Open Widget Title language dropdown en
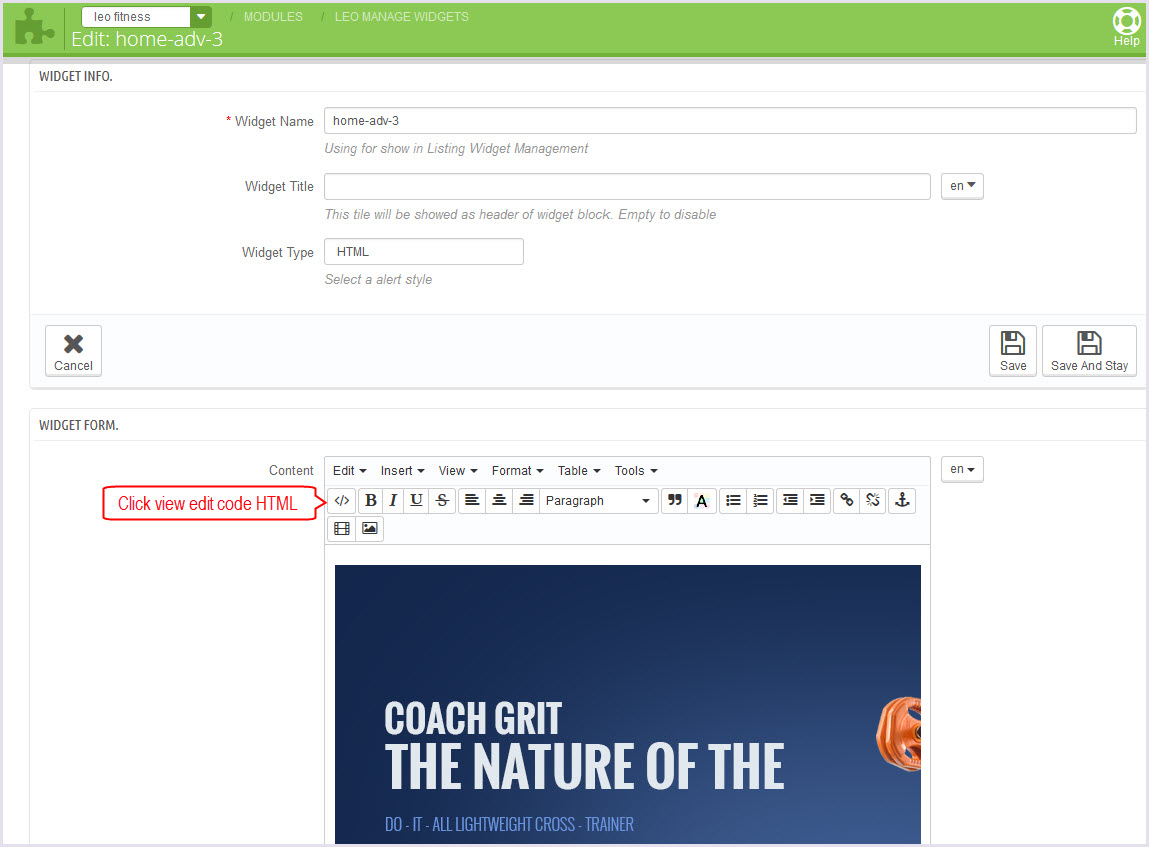 pos(962,186)
